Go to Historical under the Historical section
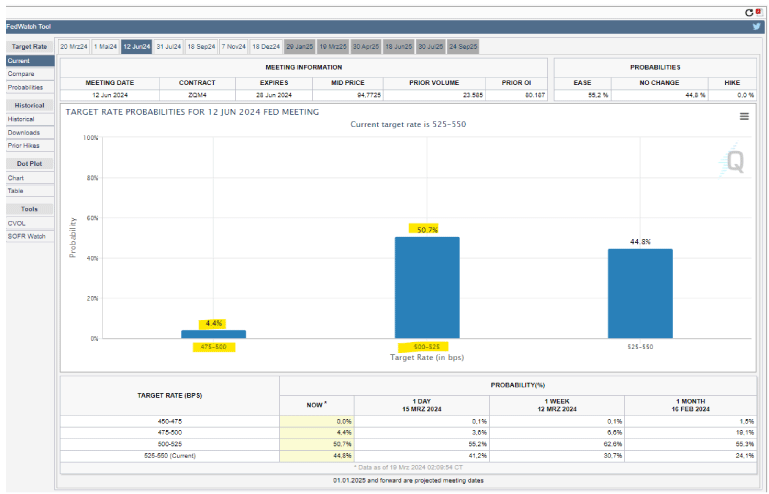 (21, 119)
